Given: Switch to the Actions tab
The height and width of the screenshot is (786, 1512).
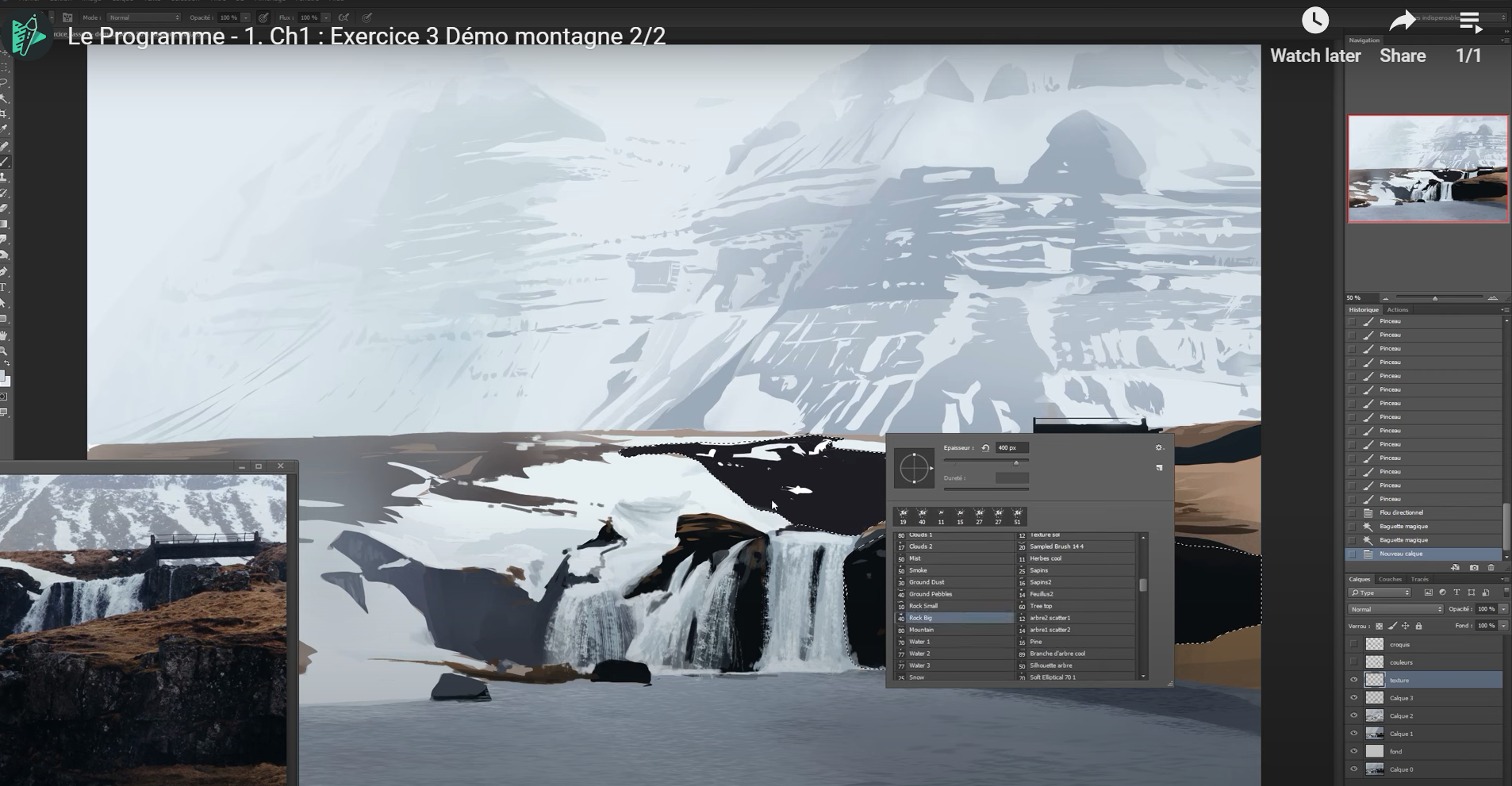Looking at the screenshot, I should pos(1398,310).
